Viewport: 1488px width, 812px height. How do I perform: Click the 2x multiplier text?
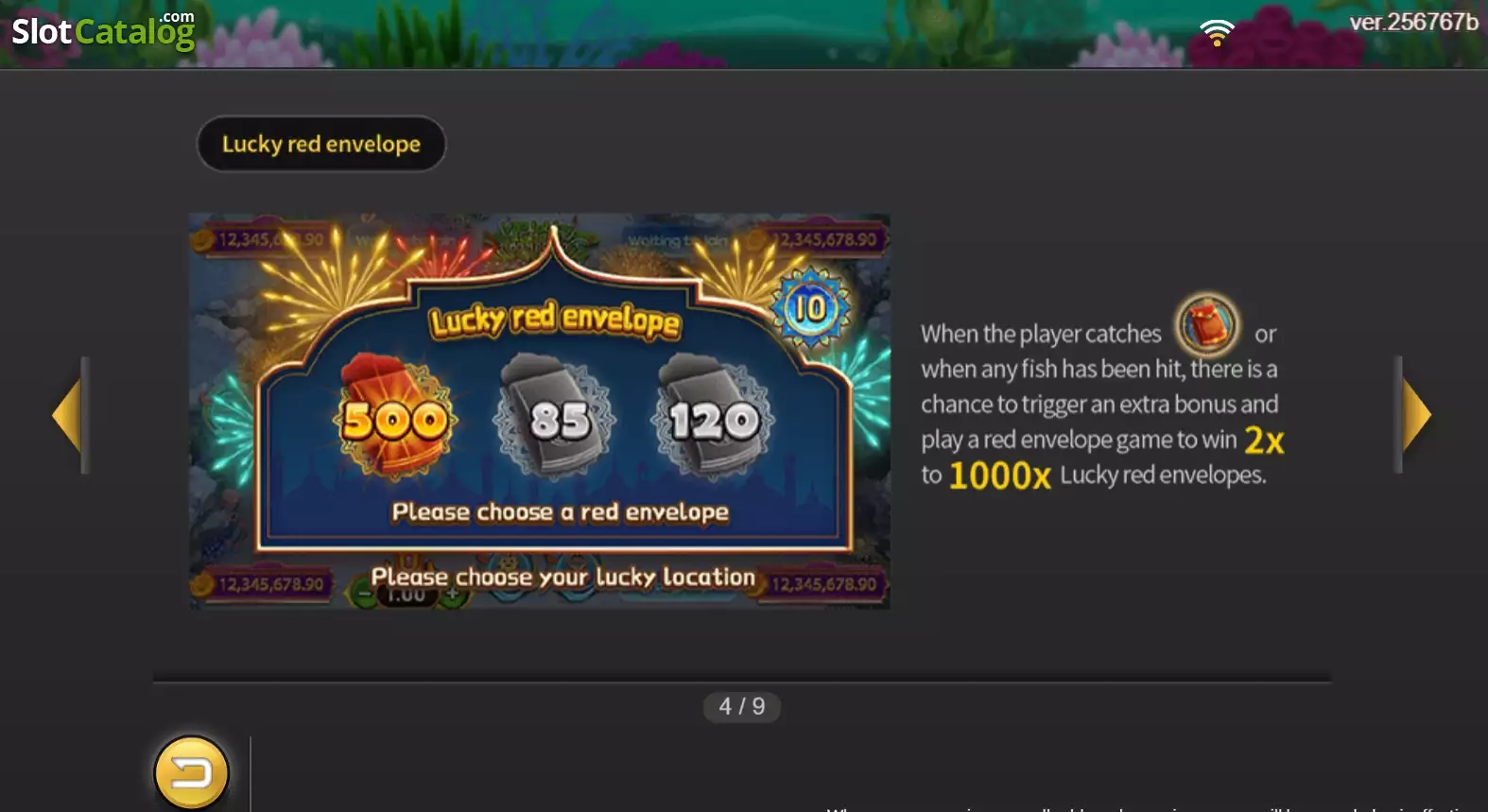(x=1264, y=440)
